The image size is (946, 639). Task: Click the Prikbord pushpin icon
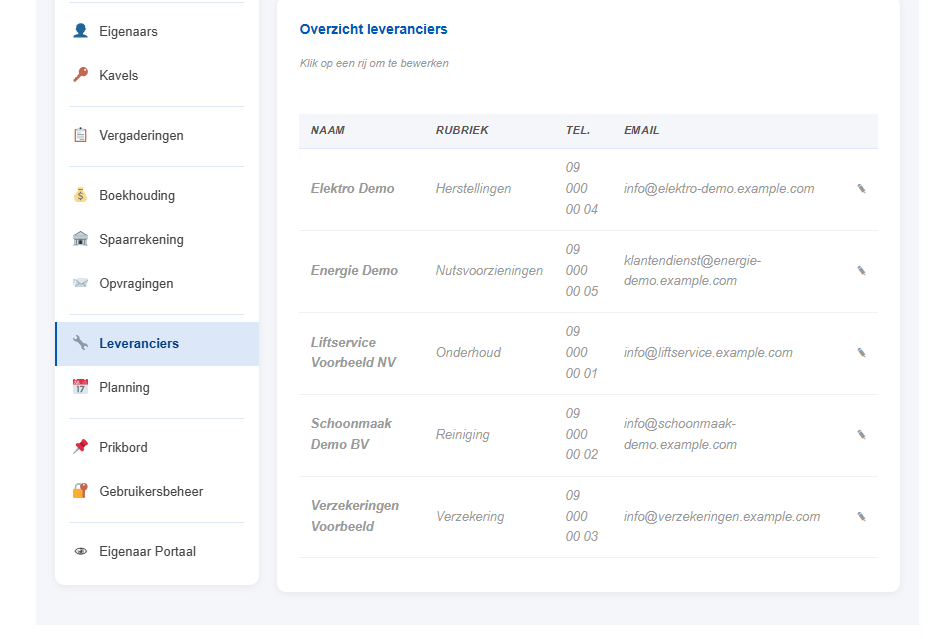tap(80, 447)
